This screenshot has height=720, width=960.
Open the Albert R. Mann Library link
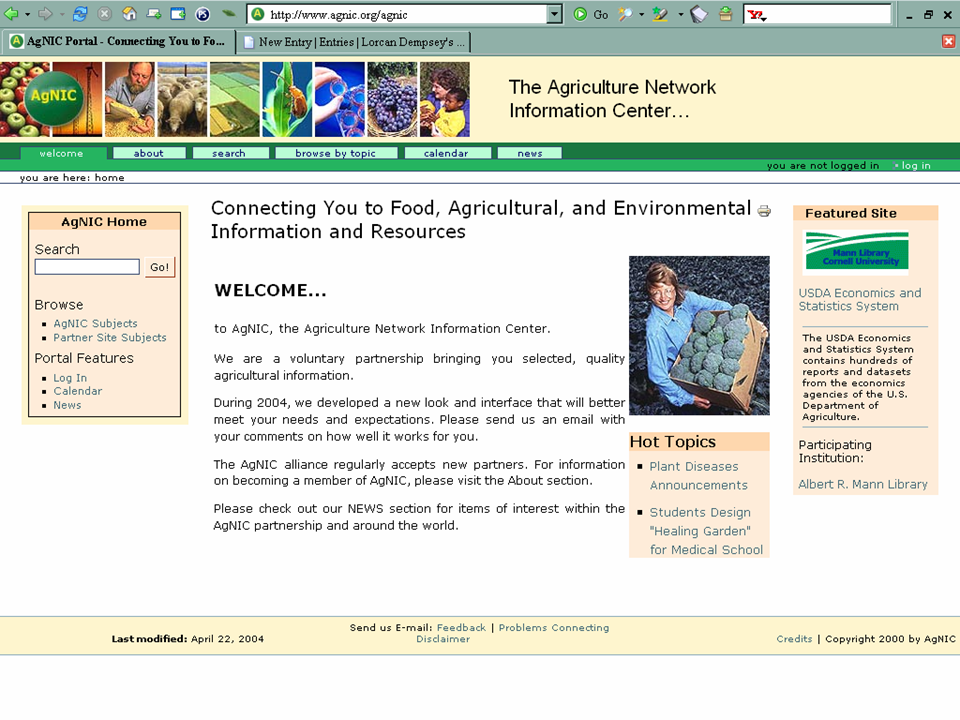pos(863,484)
